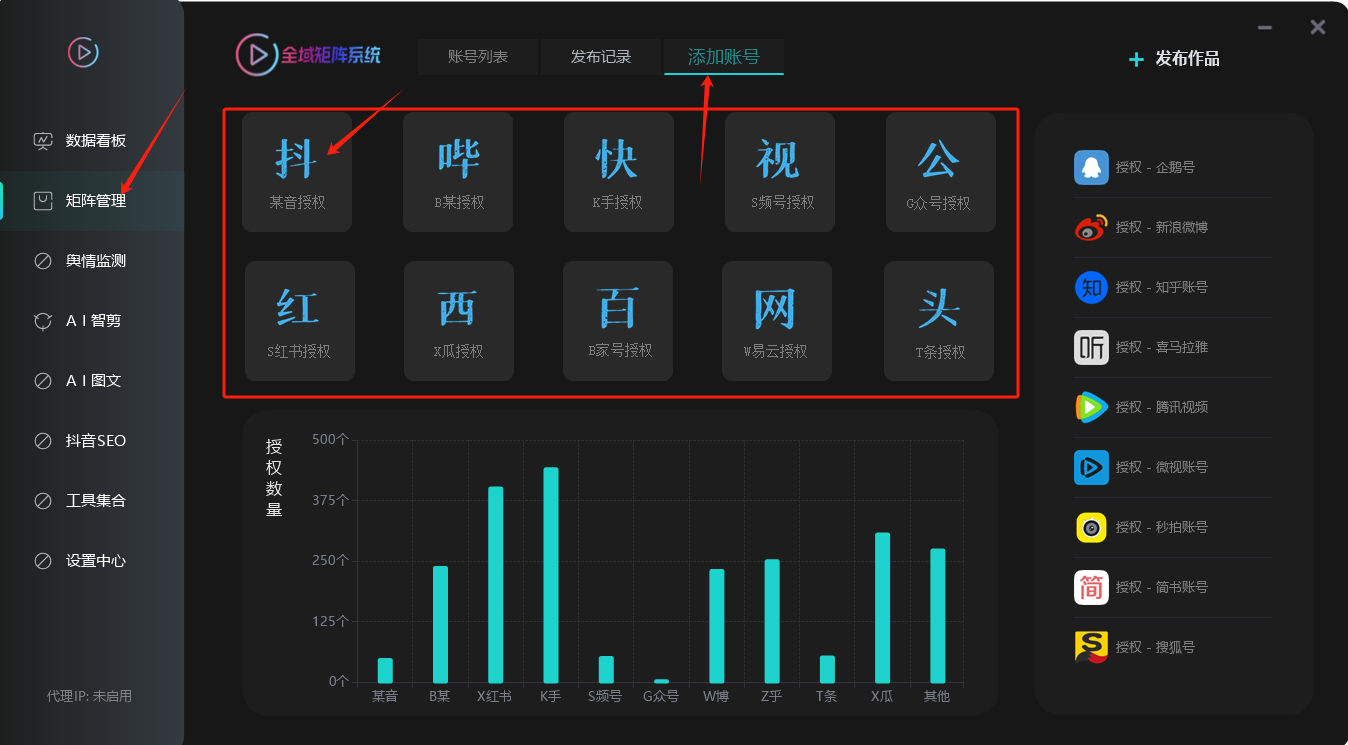Click the 知乎 icon
This screenshot has height=745, width=1348.
tap(1091, 287)
